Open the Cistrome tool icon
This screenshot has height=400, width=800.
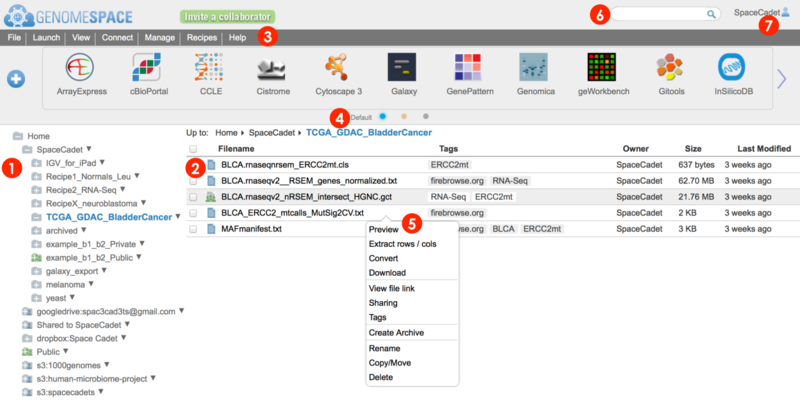click(273, 70)
